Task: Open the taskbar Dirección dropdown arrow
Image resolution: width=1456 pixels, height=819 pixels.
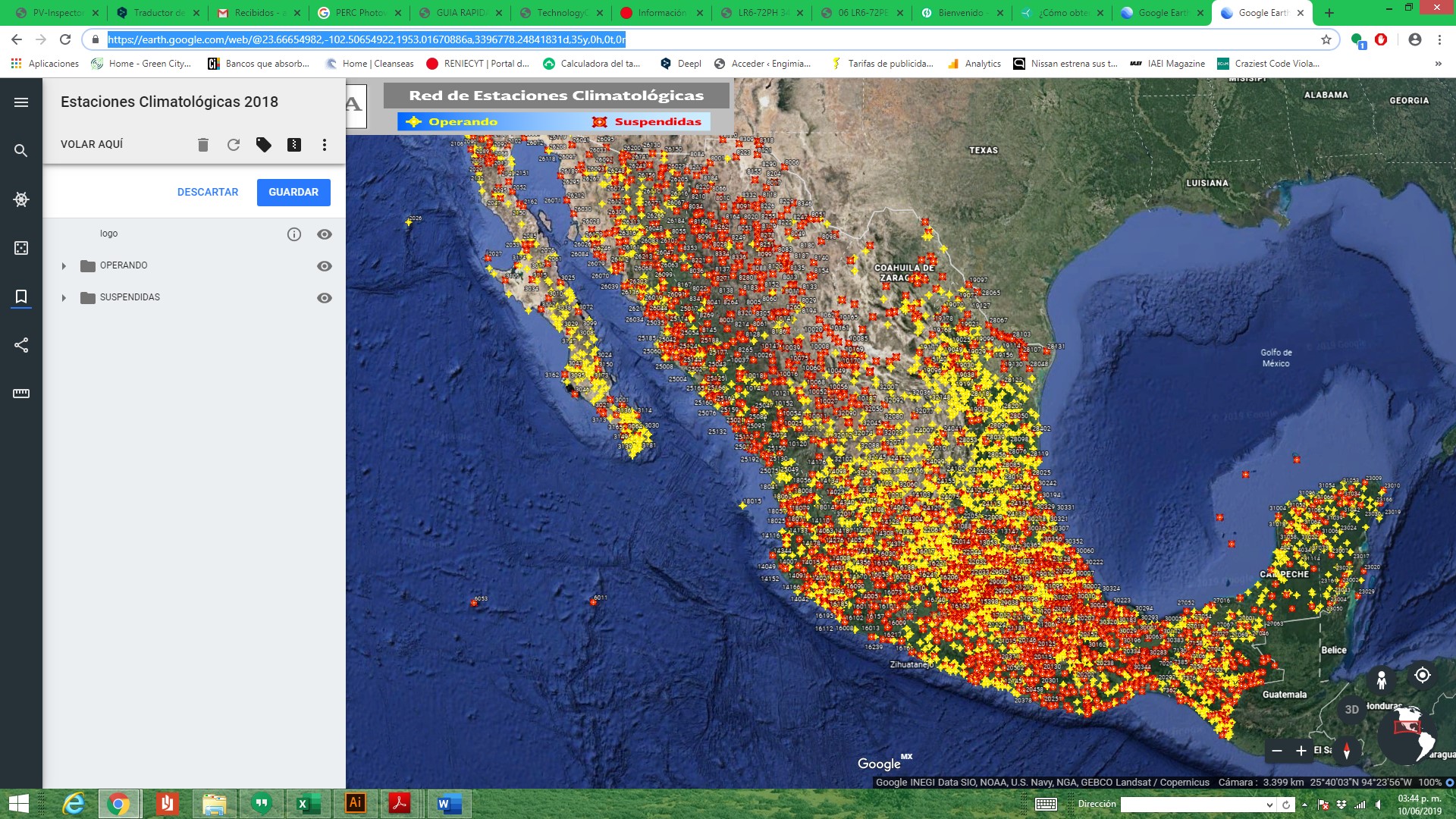Action: [x=1269, y=805]
